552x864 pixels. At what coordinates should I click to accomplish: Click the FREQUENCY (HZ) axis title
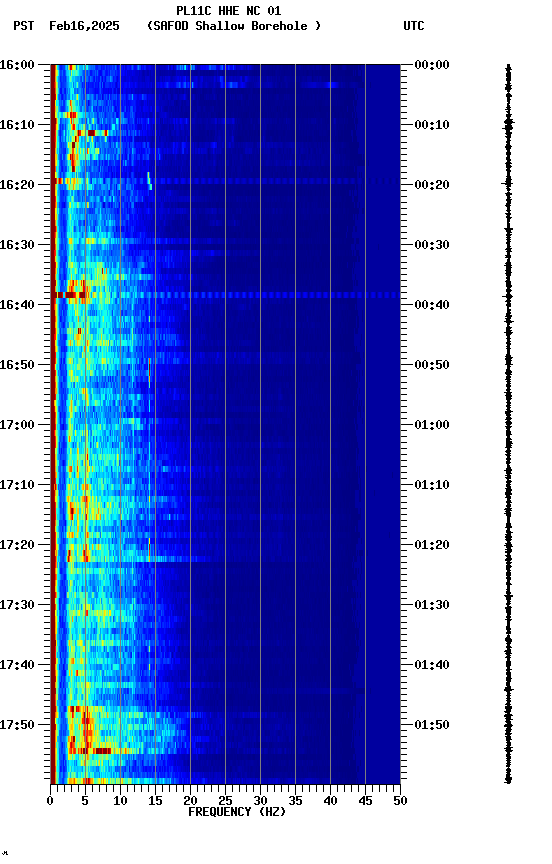[237, 813]
